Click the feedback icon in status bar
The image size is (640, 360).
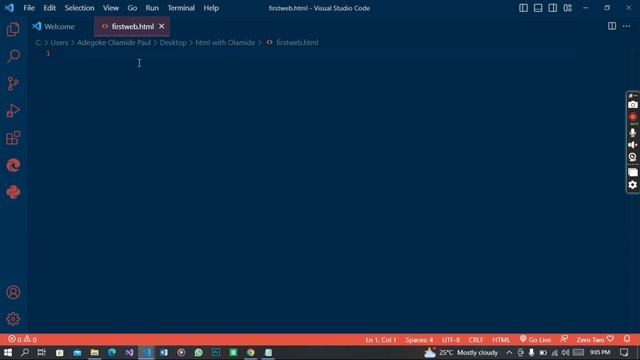click(x=564, y=339)
